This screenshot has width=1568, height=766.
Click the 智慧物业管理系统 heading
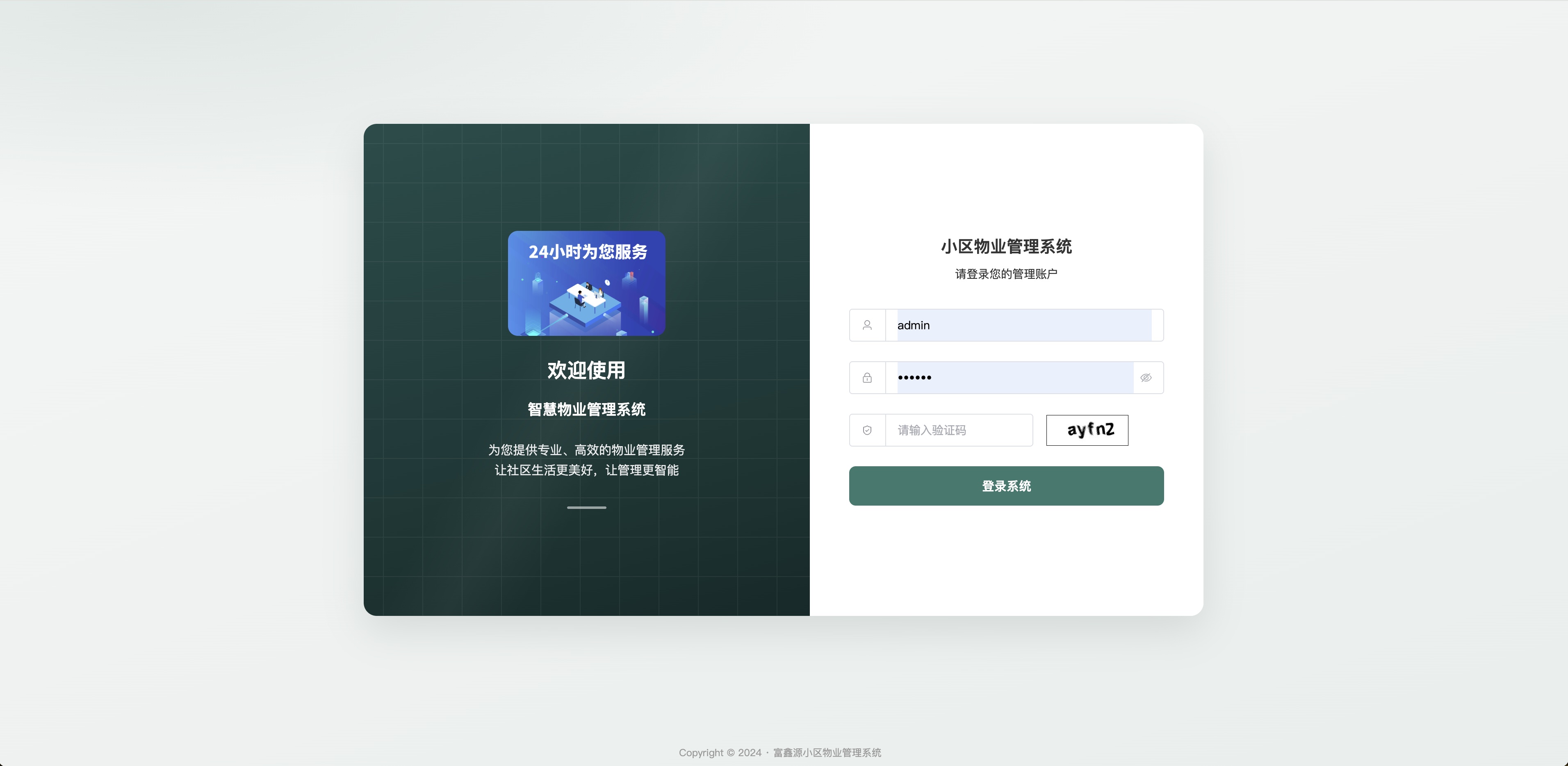587,409
